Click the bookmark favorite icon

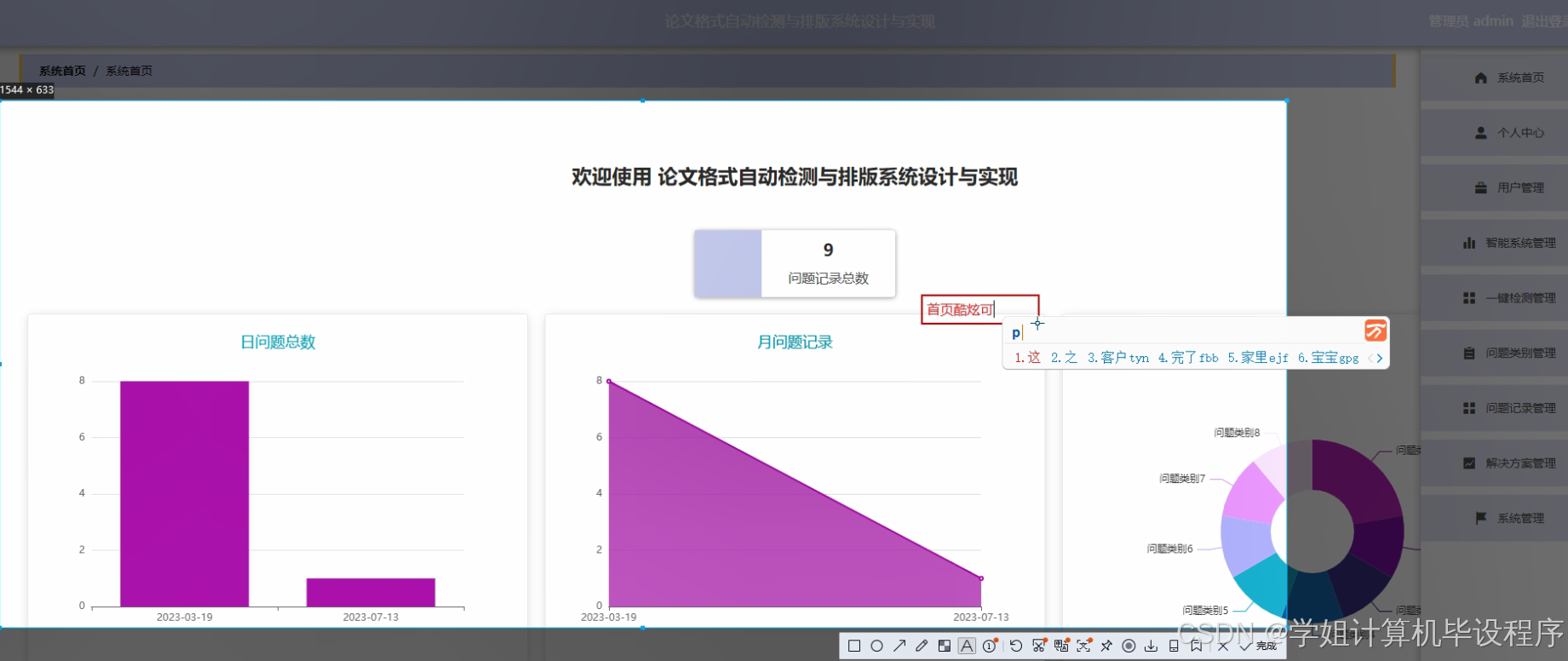tap(1196, 646)
